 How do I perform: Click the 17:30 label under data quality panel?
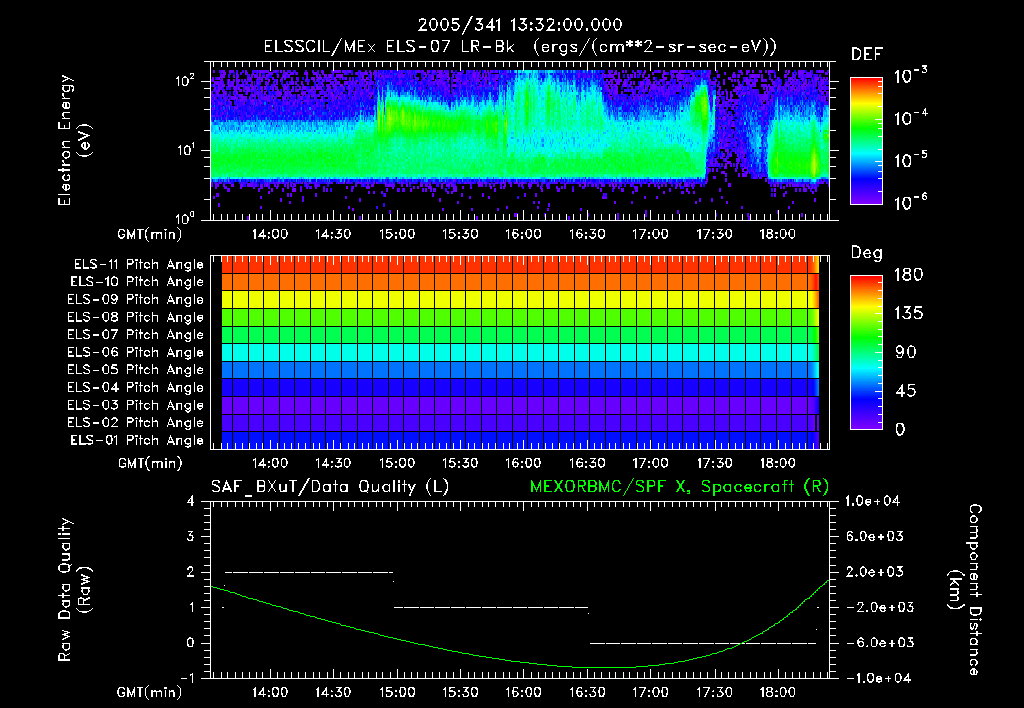[714, 692]
